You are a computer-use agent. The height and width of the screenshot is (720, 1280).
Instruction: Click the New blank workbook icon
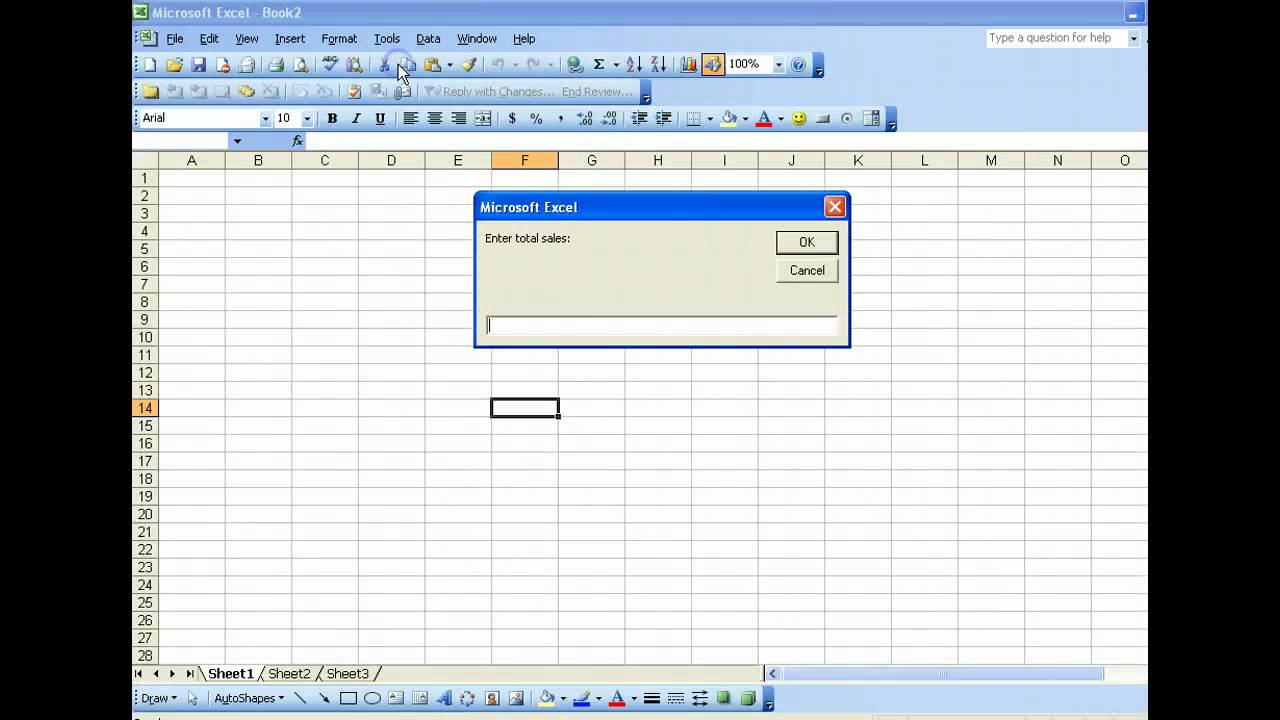coord(150,65)
